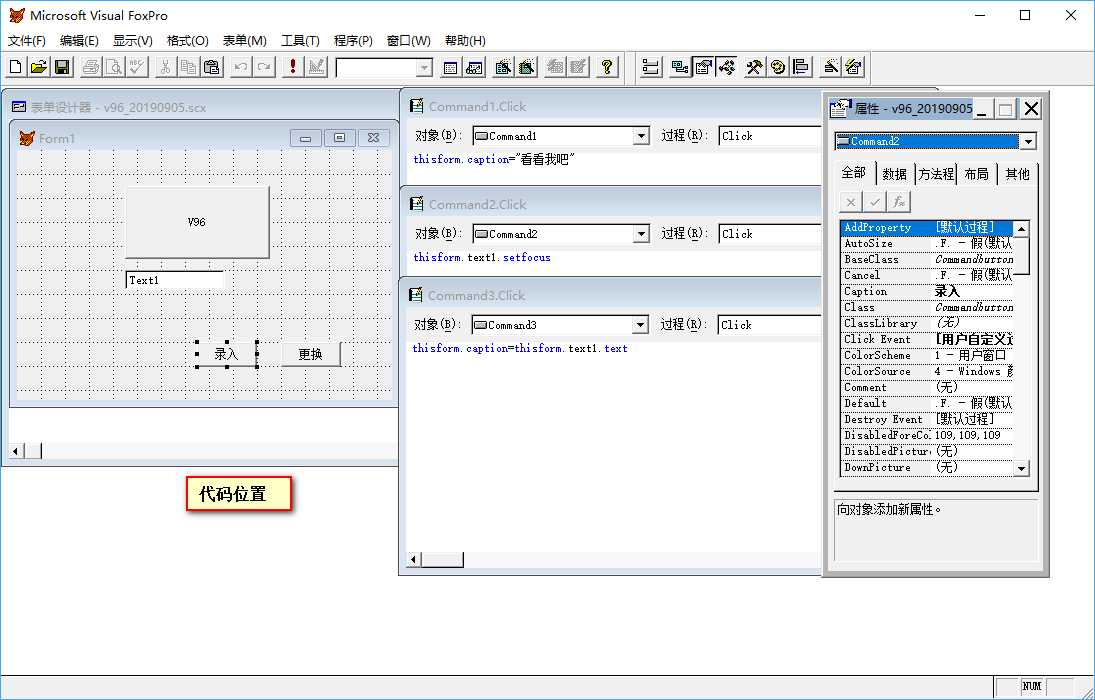The height and width of the screenshot is (700, 1095).
Task: Click the Modify Form ruler icon
Action: coord(316,67)
